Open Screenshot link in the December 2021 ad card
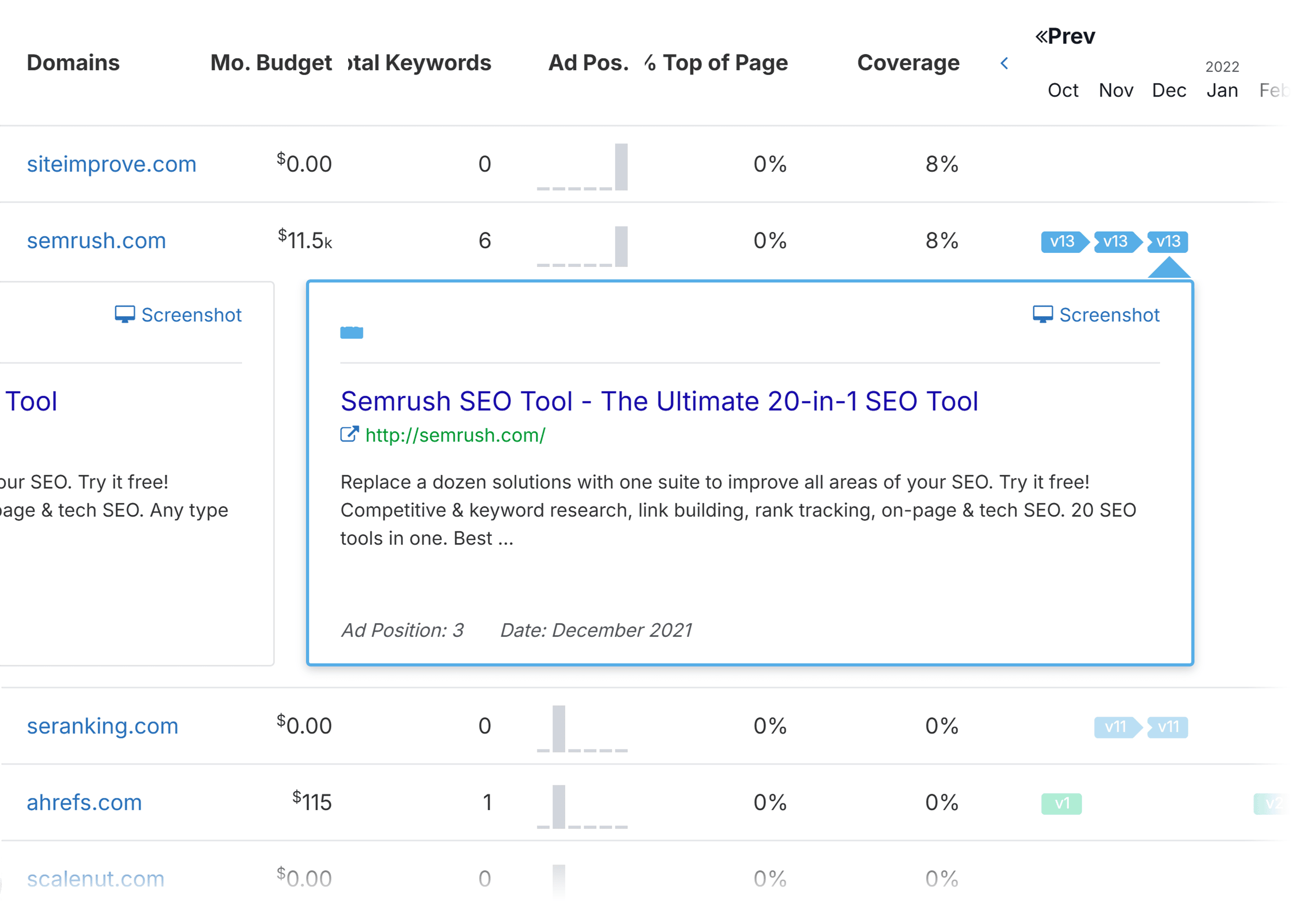Viewport: 1299px width, 924px height. click(x=1109, y=315)
